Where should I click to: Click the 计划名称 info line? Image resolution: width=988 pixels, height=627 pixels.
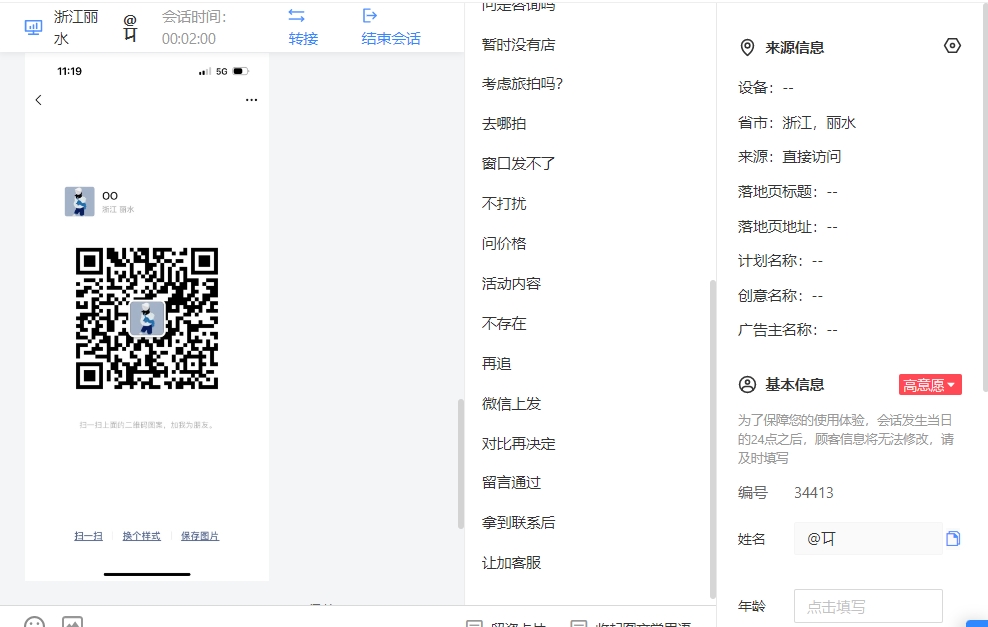click(x=780, y=261)
